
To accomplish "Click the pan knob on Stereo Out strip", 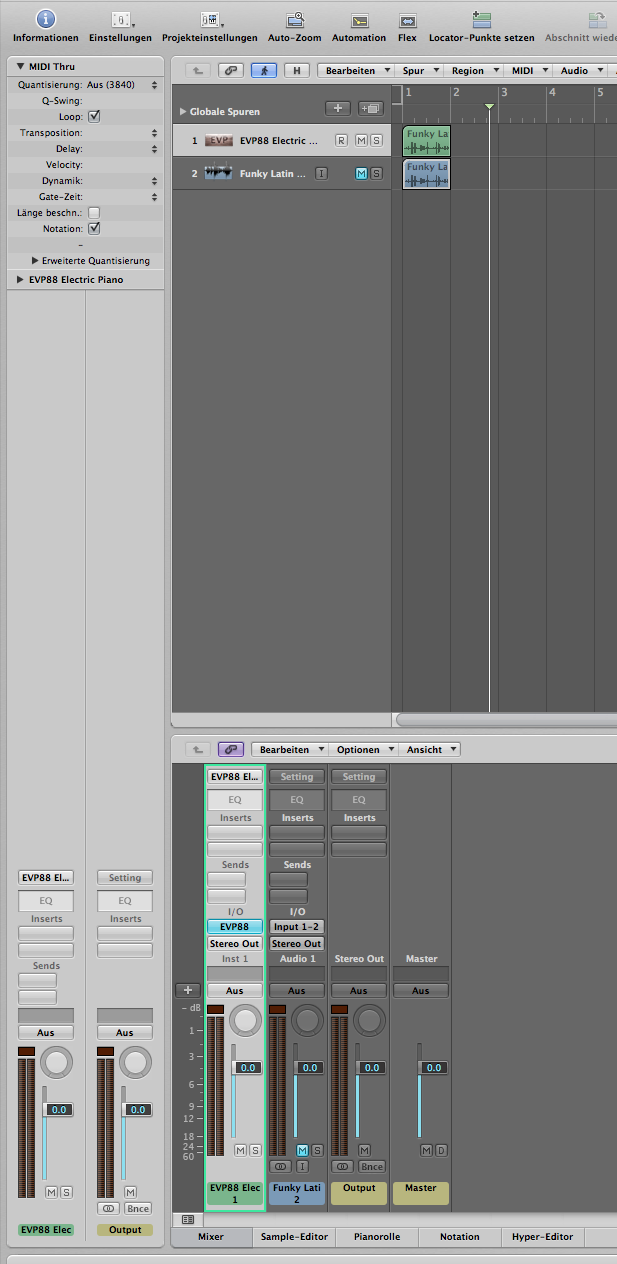I will pyautogui.click(x=371, y=1020).
